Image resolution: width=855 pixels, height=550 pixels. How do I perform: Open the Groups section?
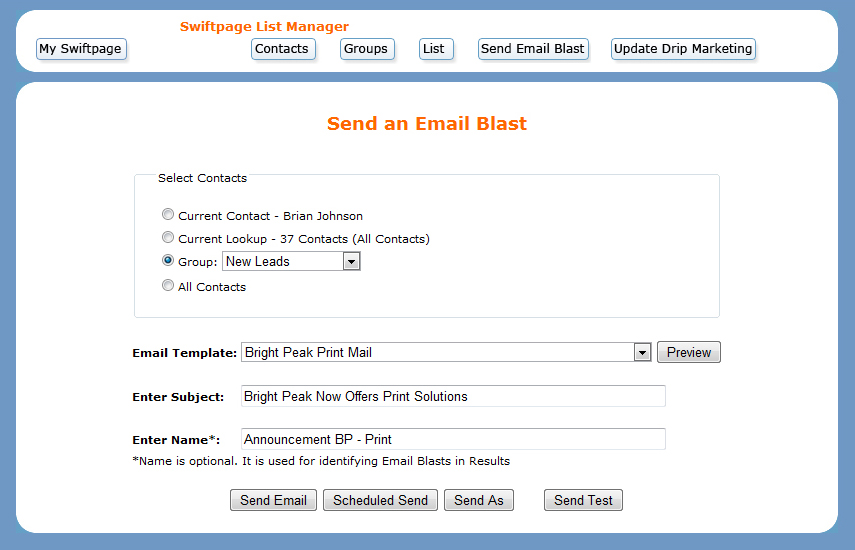[367, 49]
